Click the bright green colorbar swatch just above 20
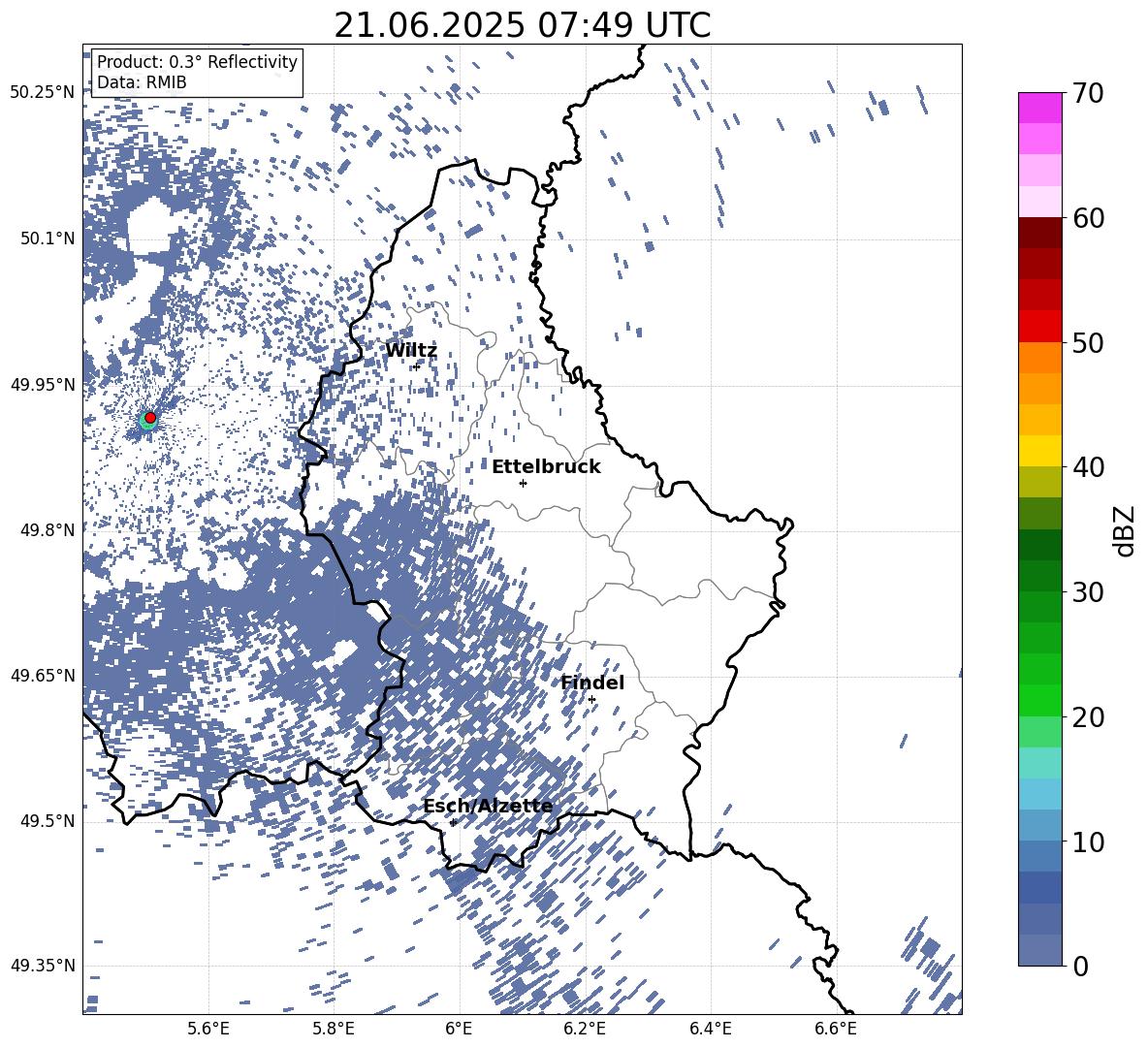 (x=1039, y=700)
